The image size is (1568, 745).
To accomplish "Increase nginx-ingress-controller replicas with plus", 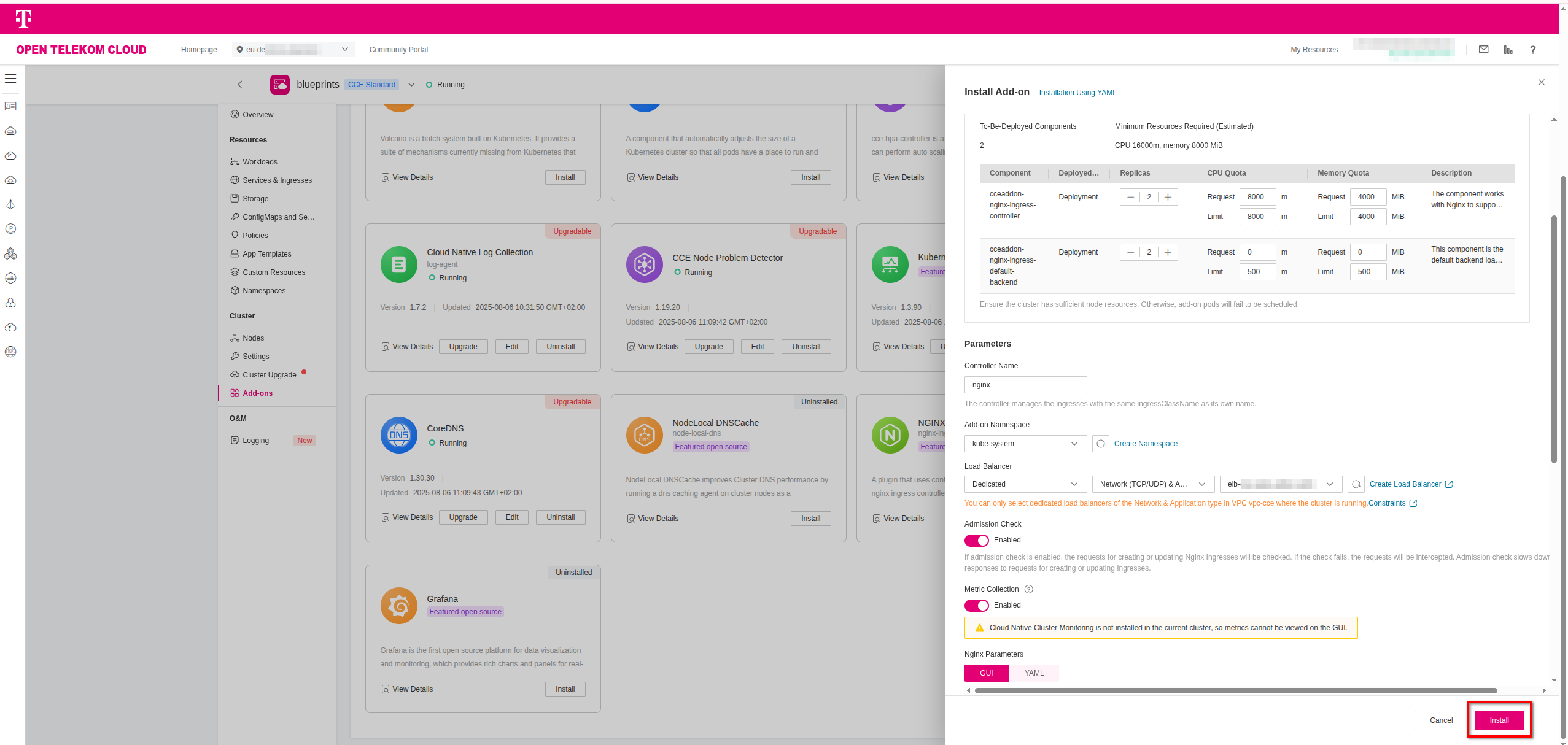I will [1168, 197].
